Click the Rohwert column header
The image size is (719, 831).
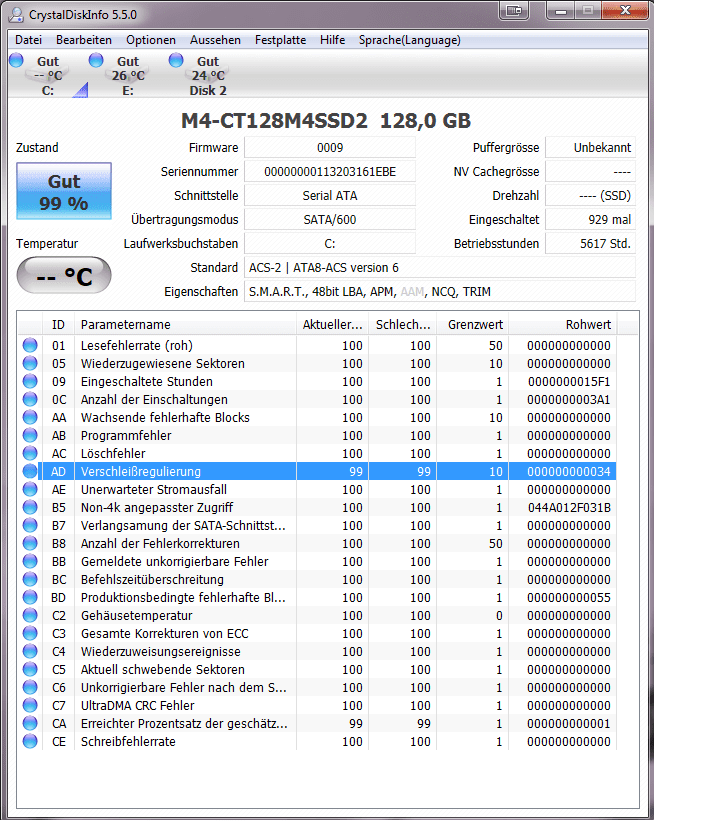(563, 325)
